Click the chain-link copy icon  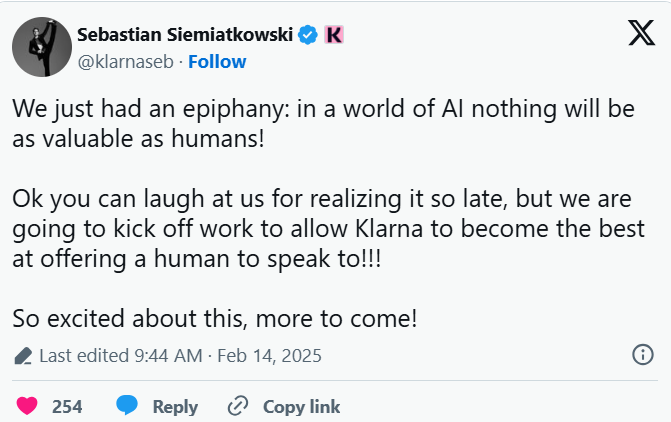tap(237, 406)
